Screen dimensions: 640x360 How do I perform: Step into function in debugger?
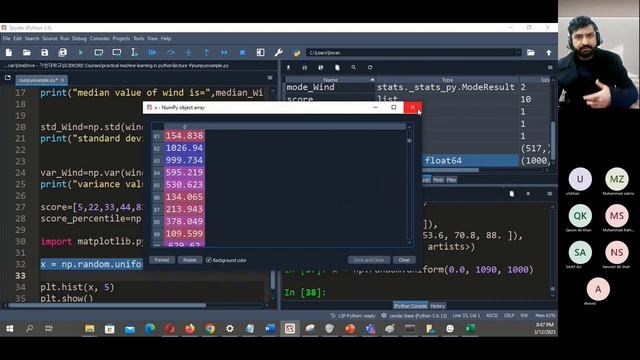click(188, 53)
